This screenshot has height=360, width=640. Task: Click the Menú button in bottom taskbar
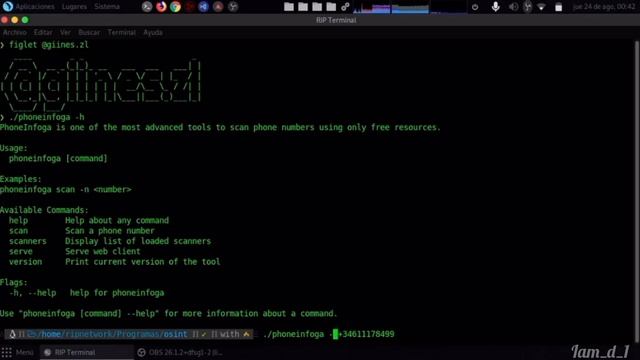tap(24, 352)
